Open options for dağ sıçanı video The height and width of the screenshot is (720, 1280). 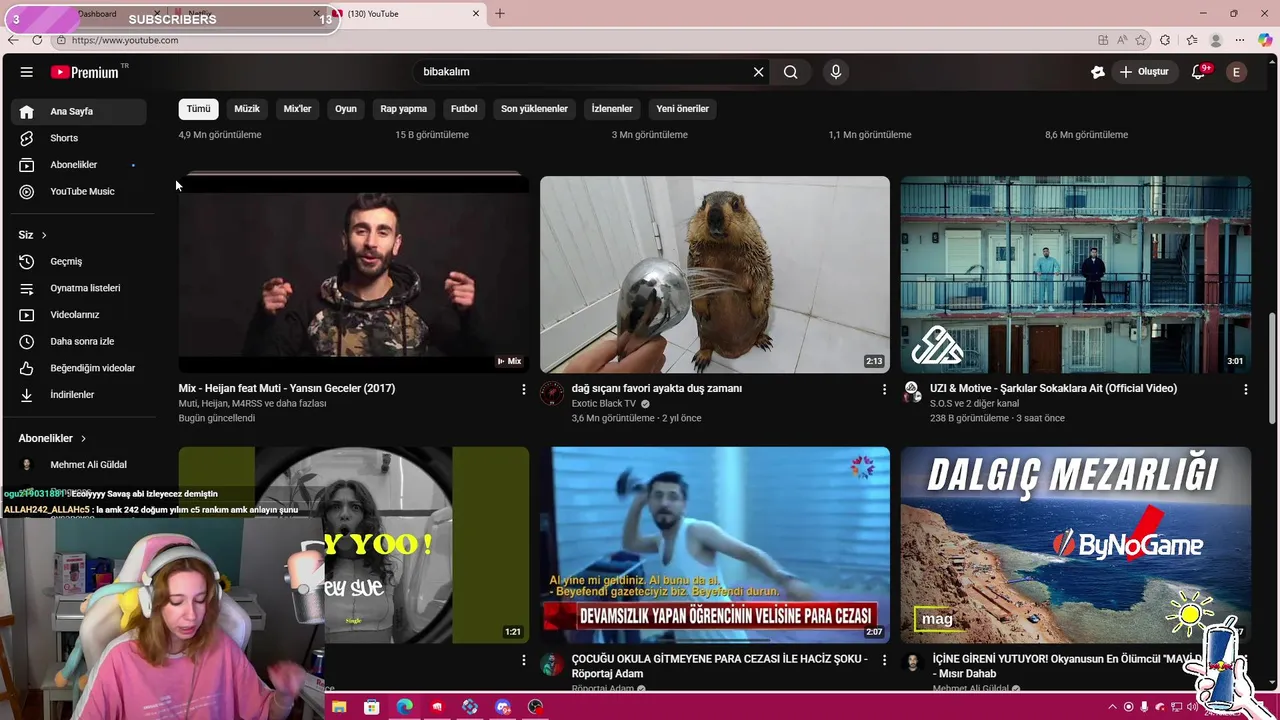click(884, 389)
